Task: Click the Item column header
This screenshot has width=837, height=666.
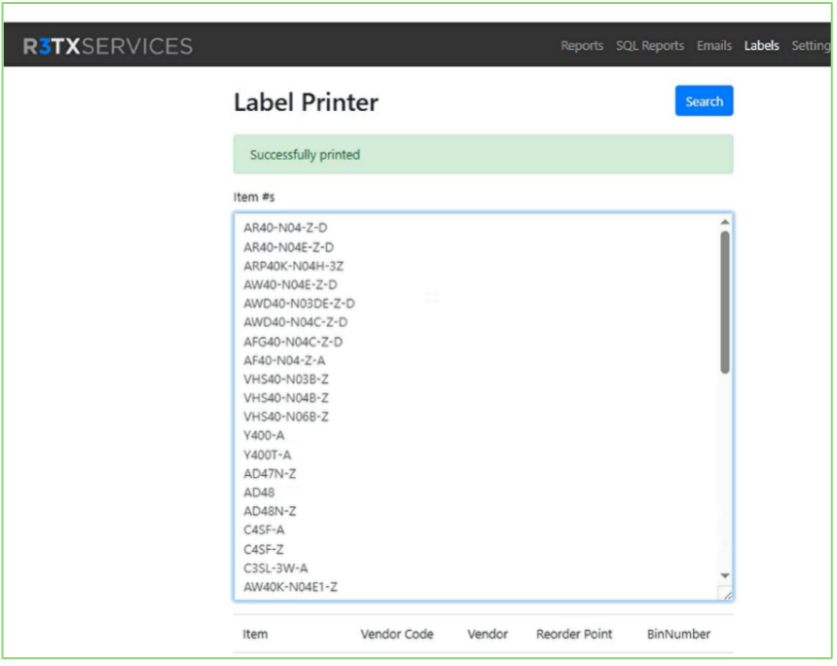Action: click(255, 634)
